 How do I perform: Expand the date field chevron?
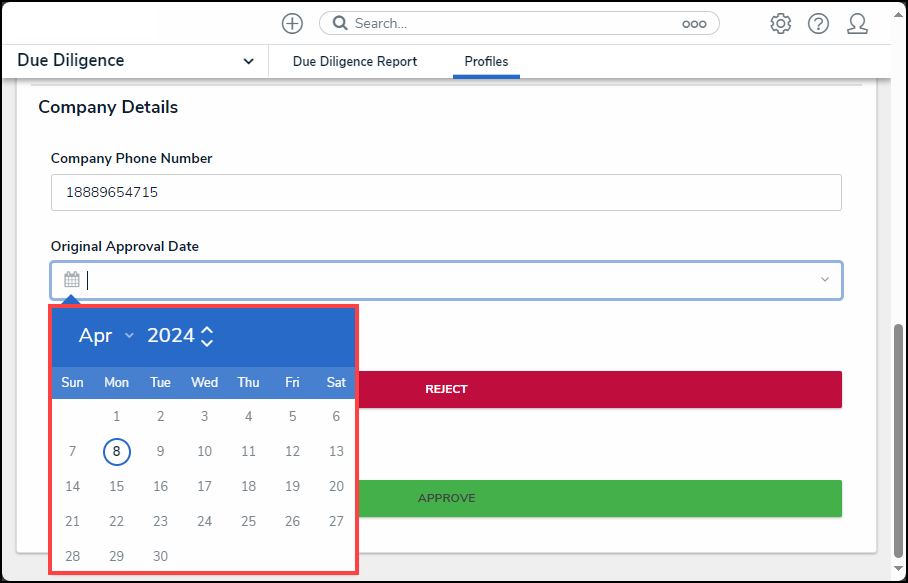pyautogui.click(x=825, y=280)
